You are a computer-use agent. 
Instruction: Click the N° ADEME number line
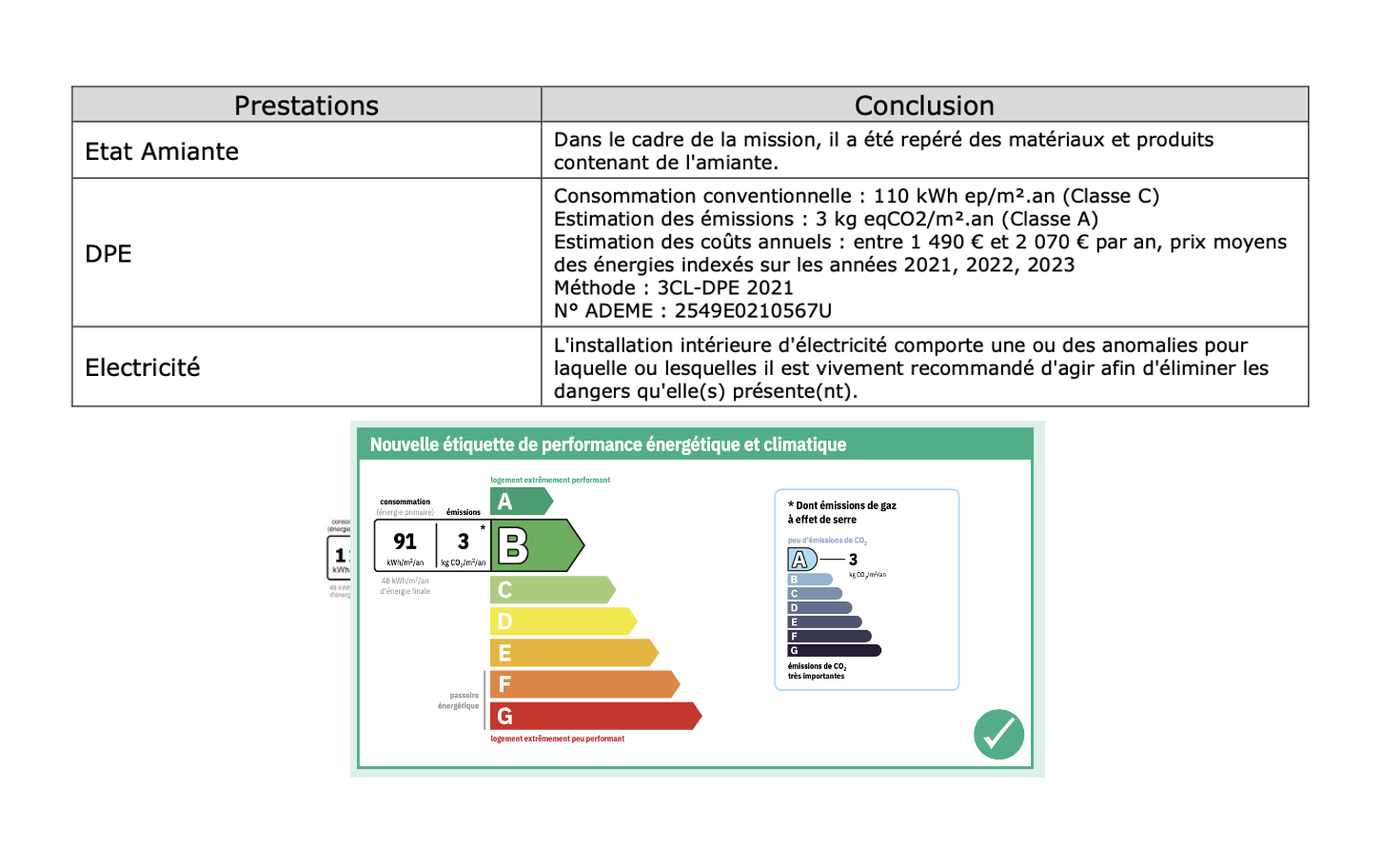tap(692, 311)
